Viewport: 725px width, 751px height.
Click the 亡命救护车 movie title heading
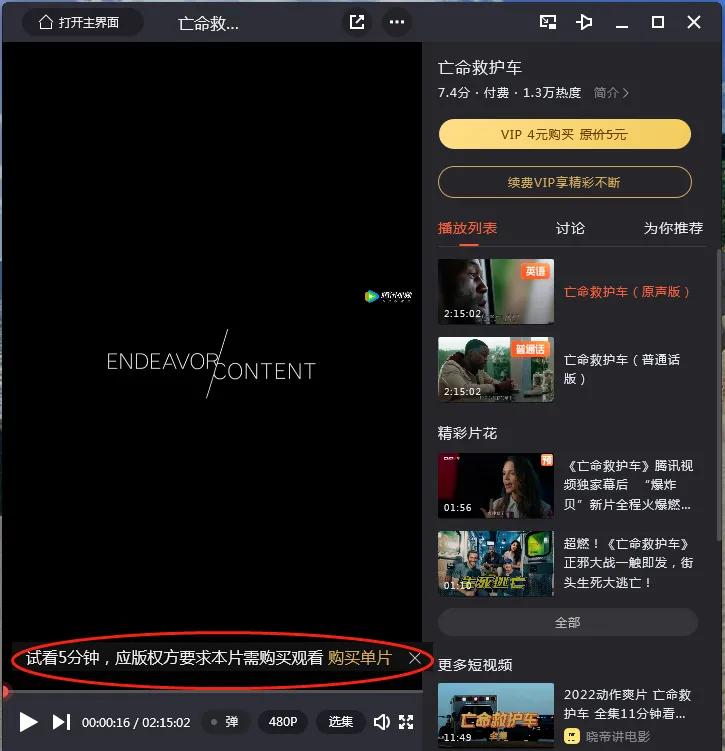pyautogui.click(x=480, y=68)
